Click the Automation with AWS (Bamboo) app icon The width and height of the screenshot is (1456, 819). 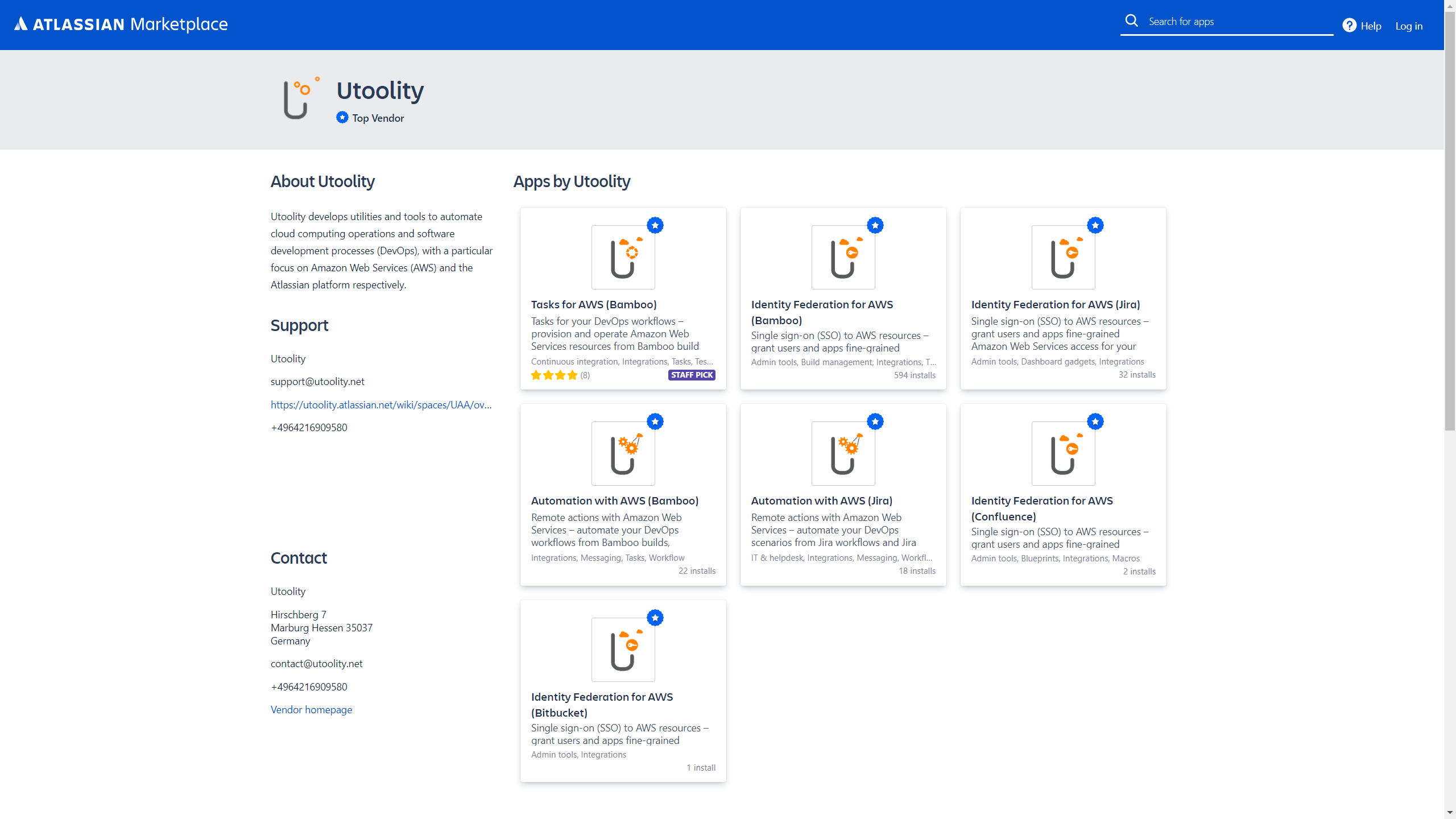[x=622, y=453]
